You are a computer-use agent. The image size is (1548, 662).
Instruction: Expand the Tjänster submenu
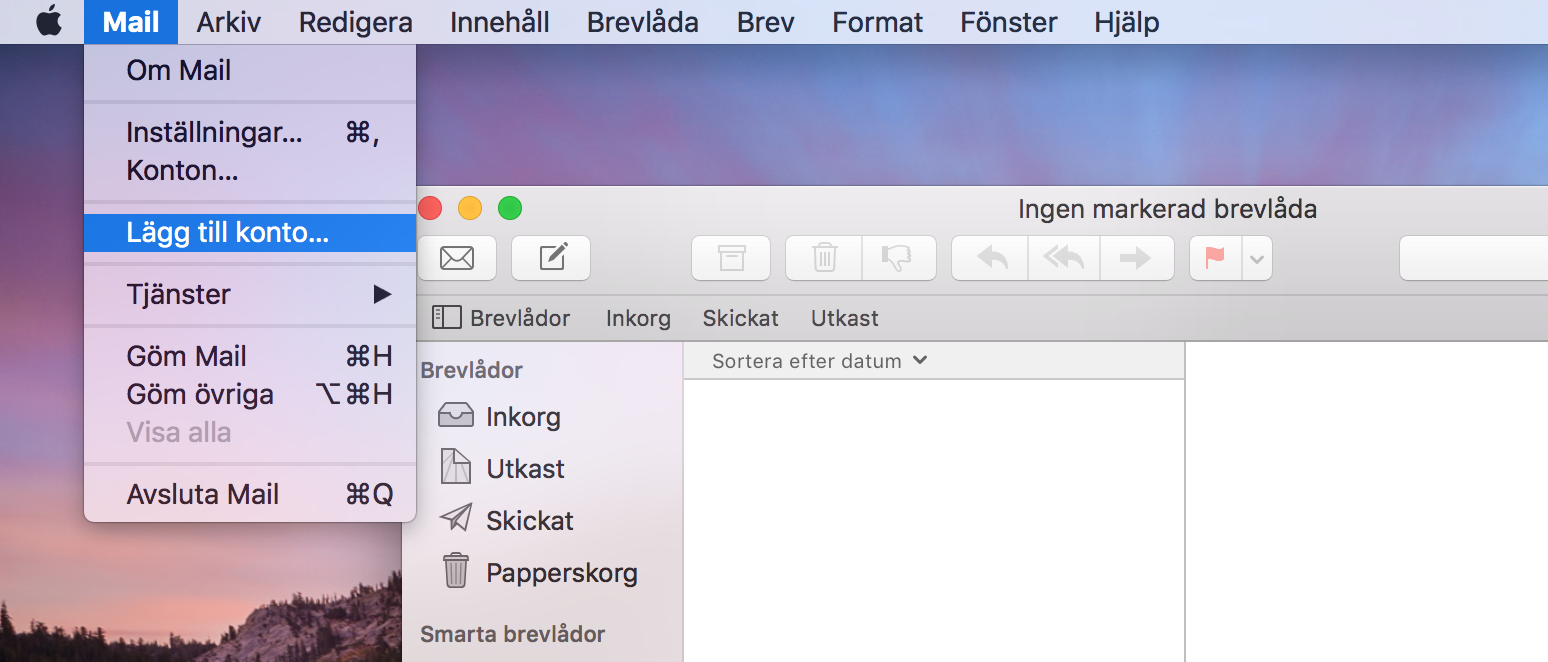point(250,294)
